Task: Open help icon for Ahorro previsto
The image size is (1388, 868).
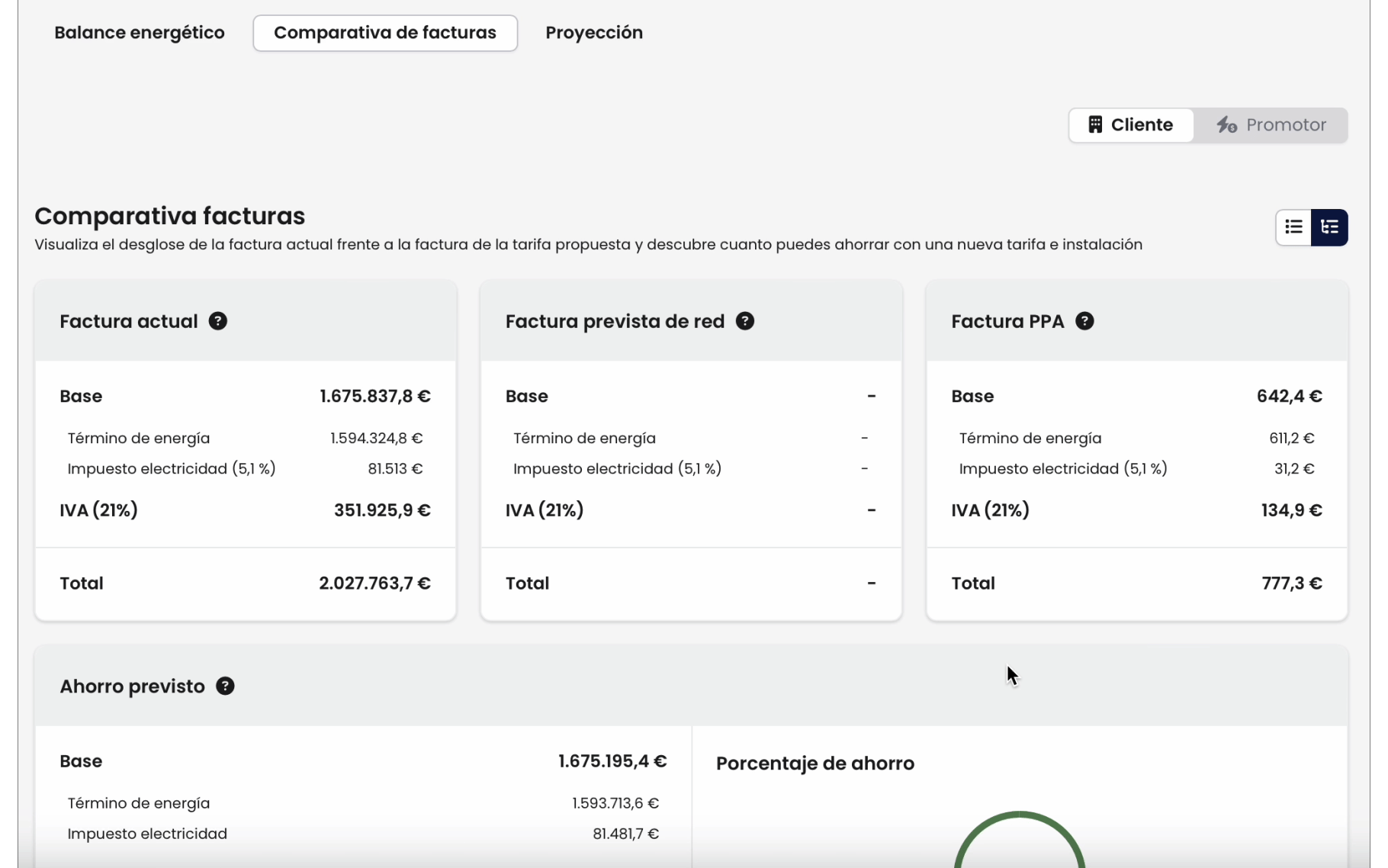Action: 225,686
